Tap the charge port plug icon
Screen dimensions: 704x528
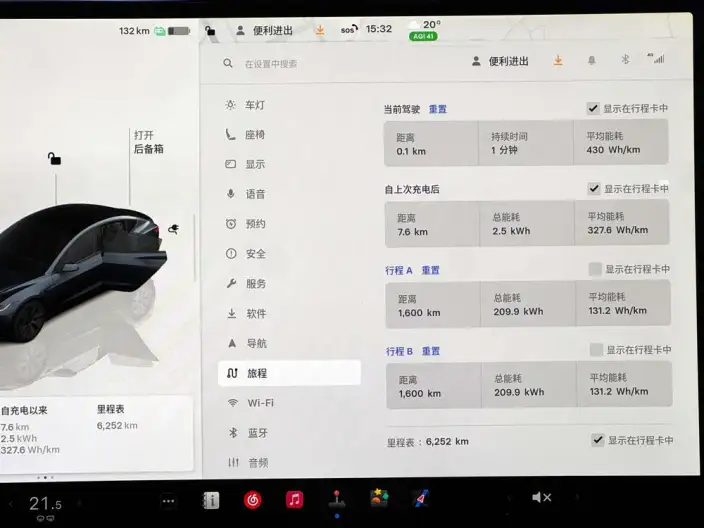(173, 229)
